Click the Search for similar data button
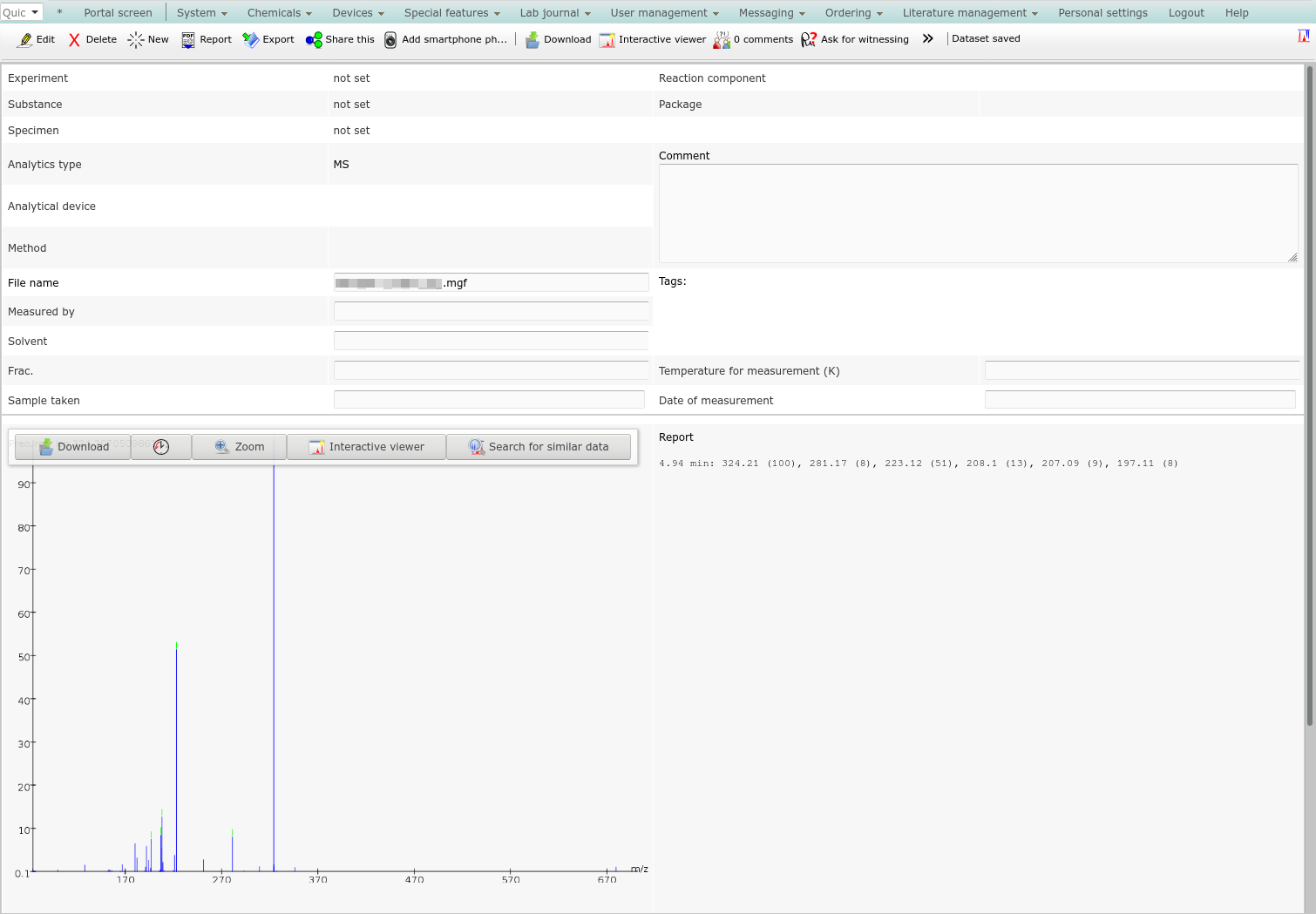The image size is (1316, 914). [539, 447]
